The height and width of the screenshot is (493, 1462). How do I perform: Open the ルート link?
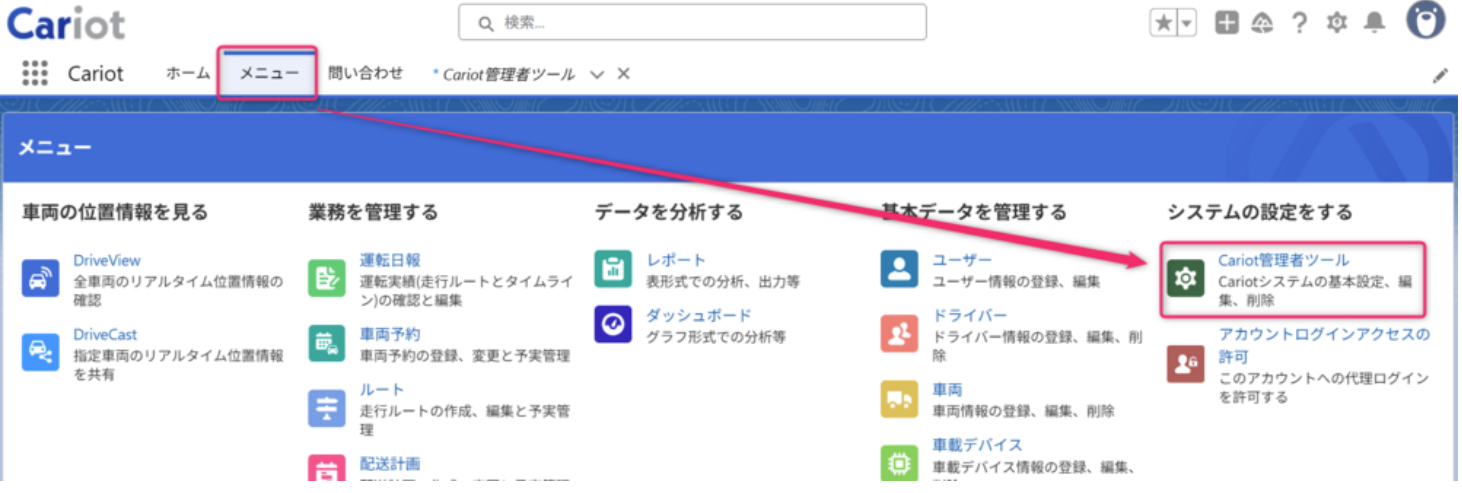[382, 389]
